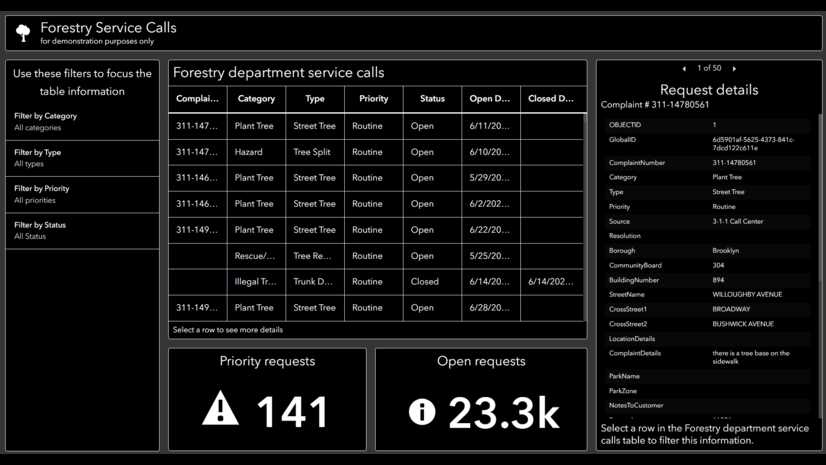The image size is (826, 465).
Task: Click the BUSHWICK AVENUE cross street value
Action: pos(743,324)
